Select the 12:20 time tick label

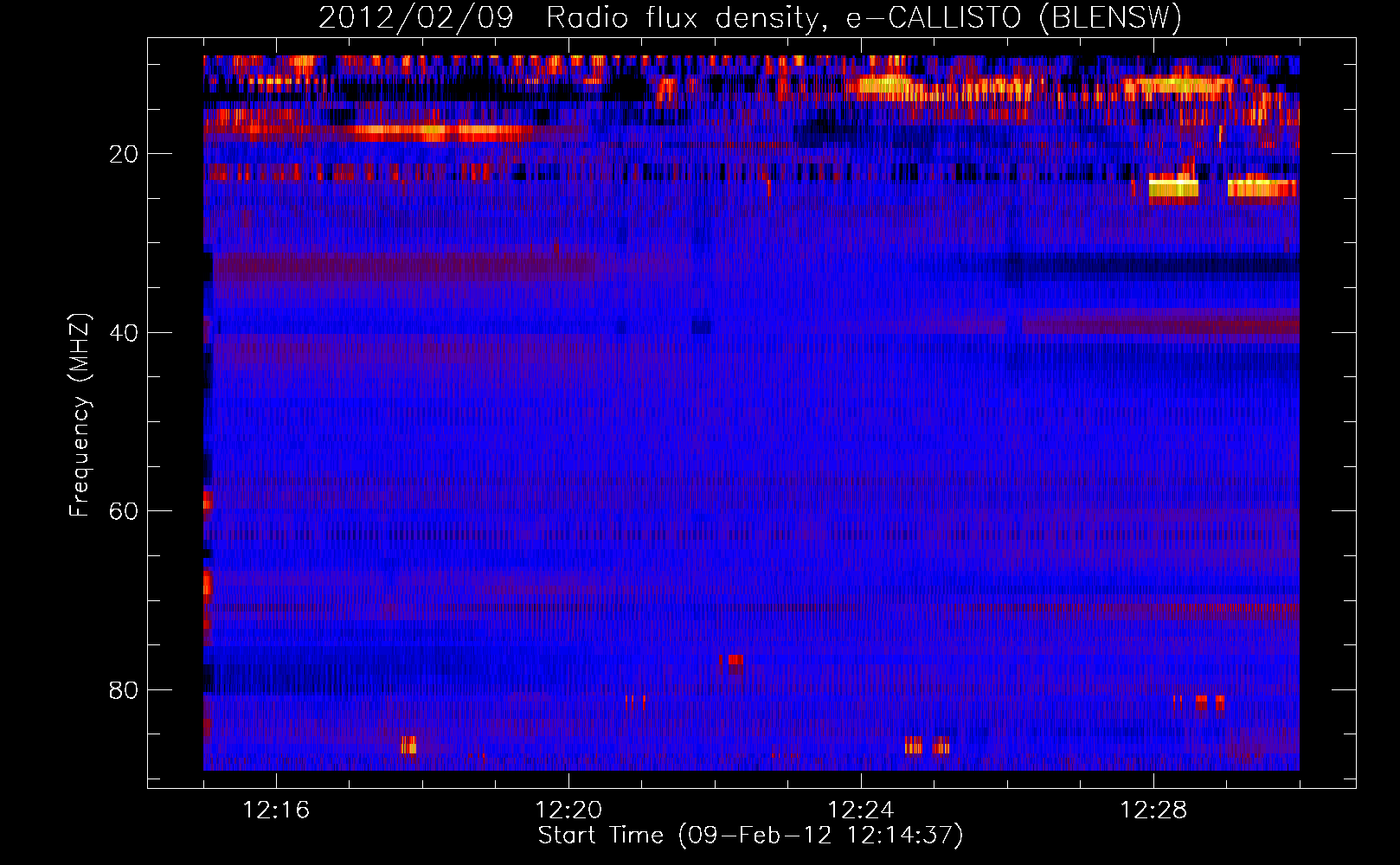tap(568, 811)
